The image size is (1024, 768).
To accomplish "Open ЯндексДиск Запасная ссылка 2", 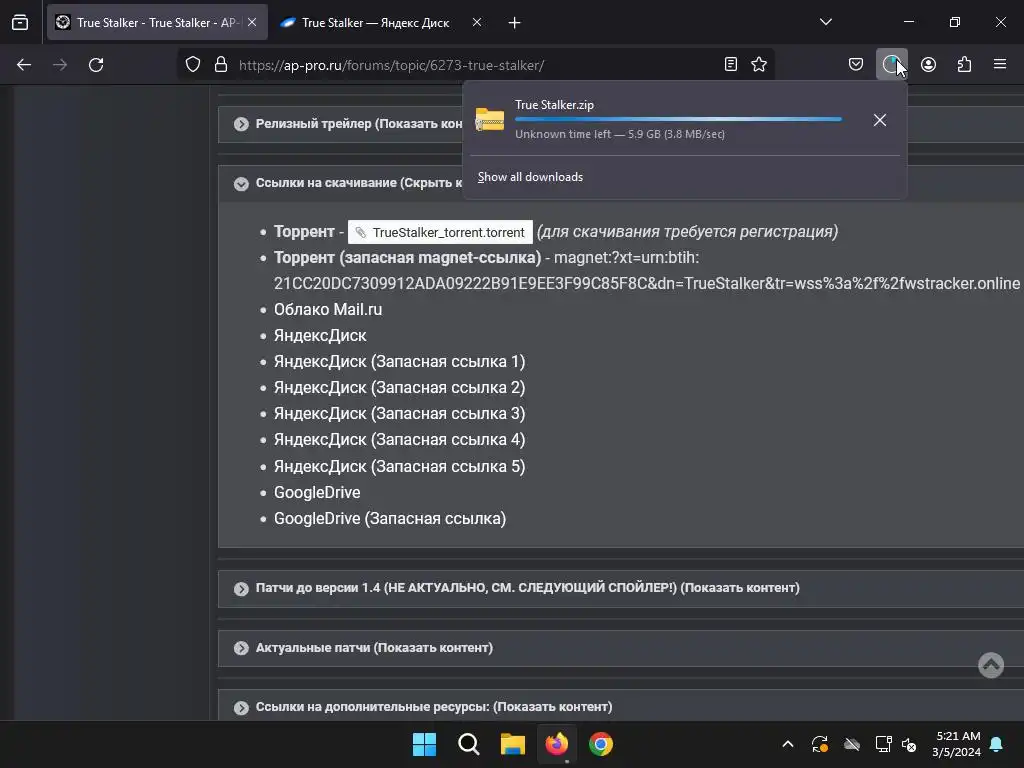I will point(400,388).
